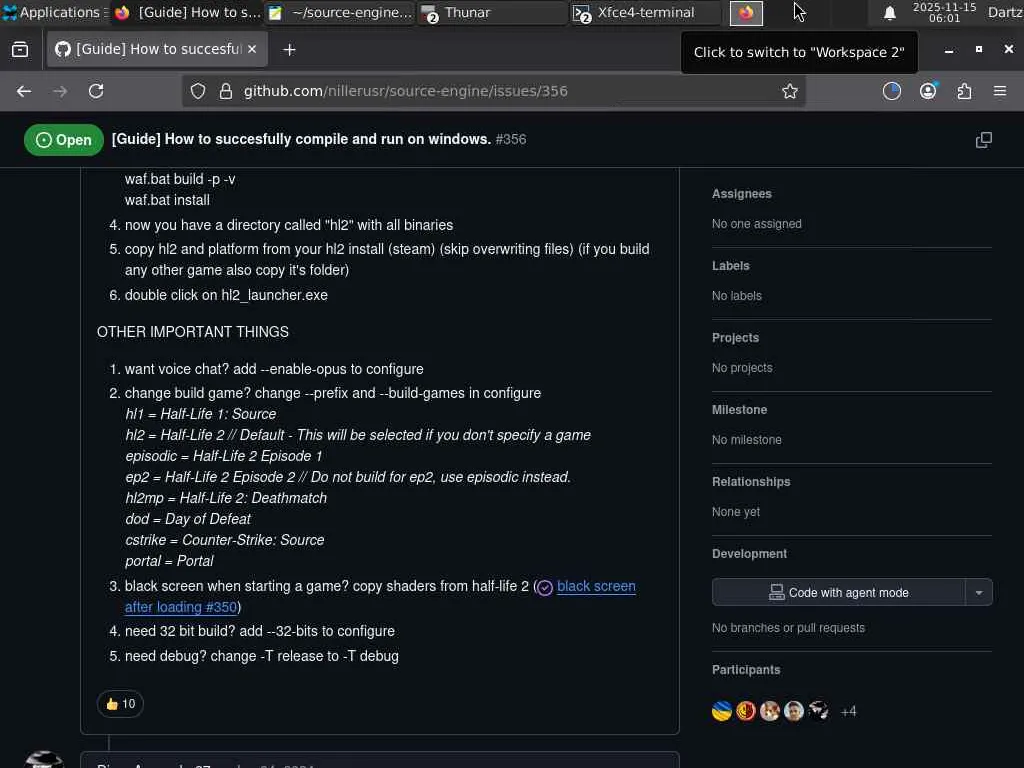The width and height of the screenshot is (1024, 768).
Task: Click 'No branches or pull requests' text
Action: pos(788,628)
